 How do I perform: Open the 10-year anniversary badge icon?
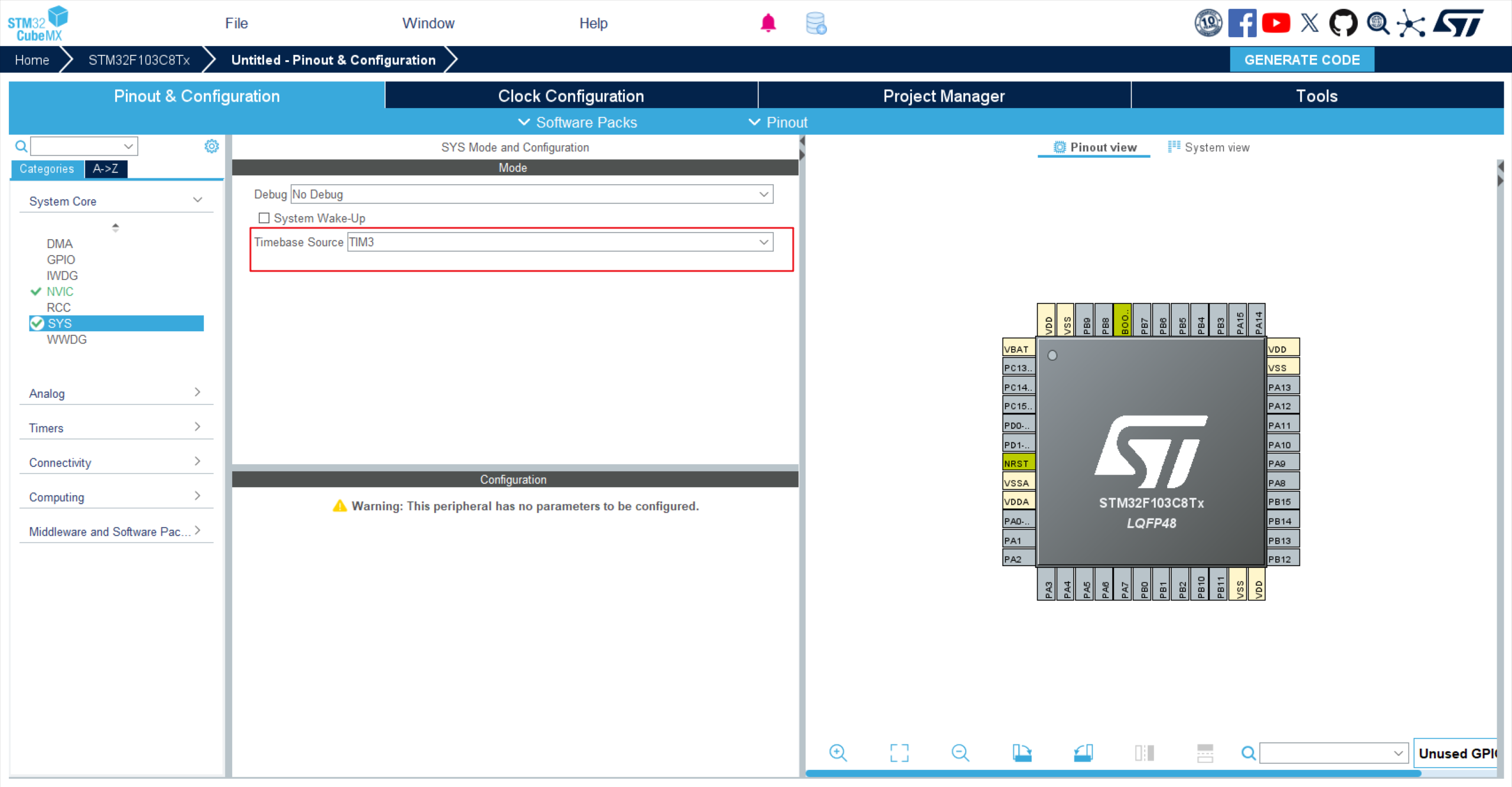tap(1208, 23)
